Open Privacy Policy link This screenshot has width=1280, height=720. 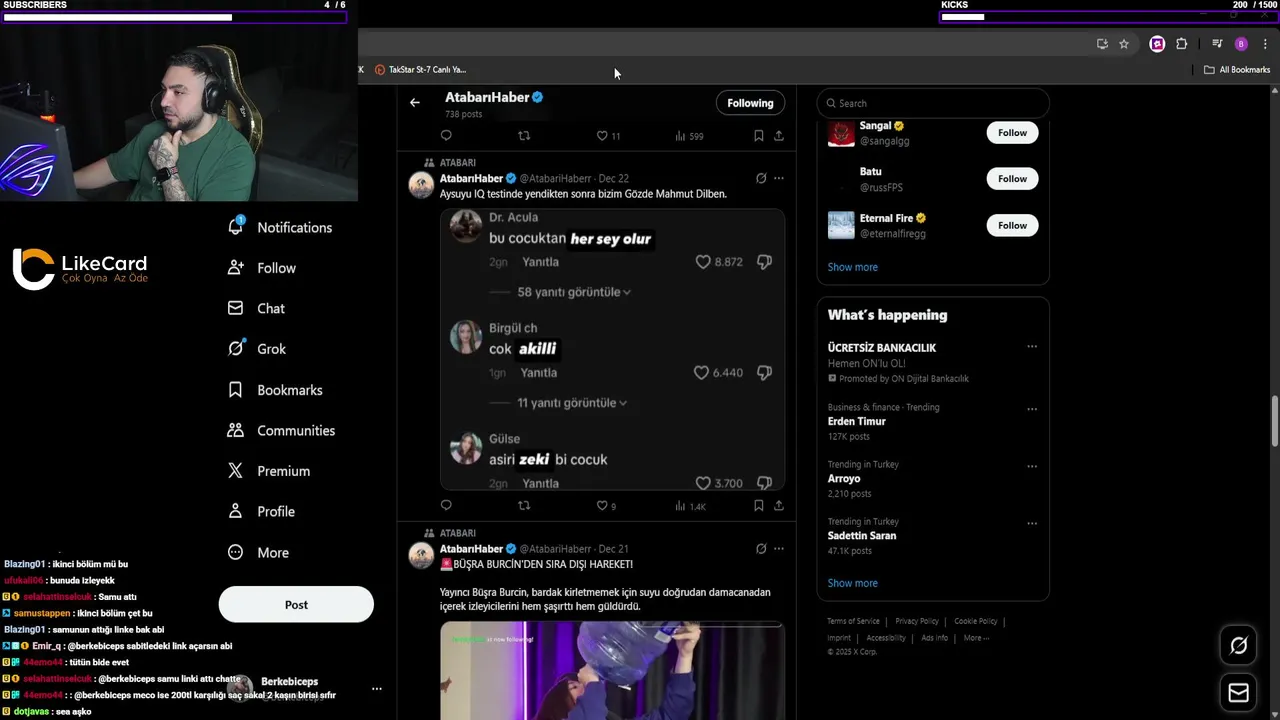(917, 621)
